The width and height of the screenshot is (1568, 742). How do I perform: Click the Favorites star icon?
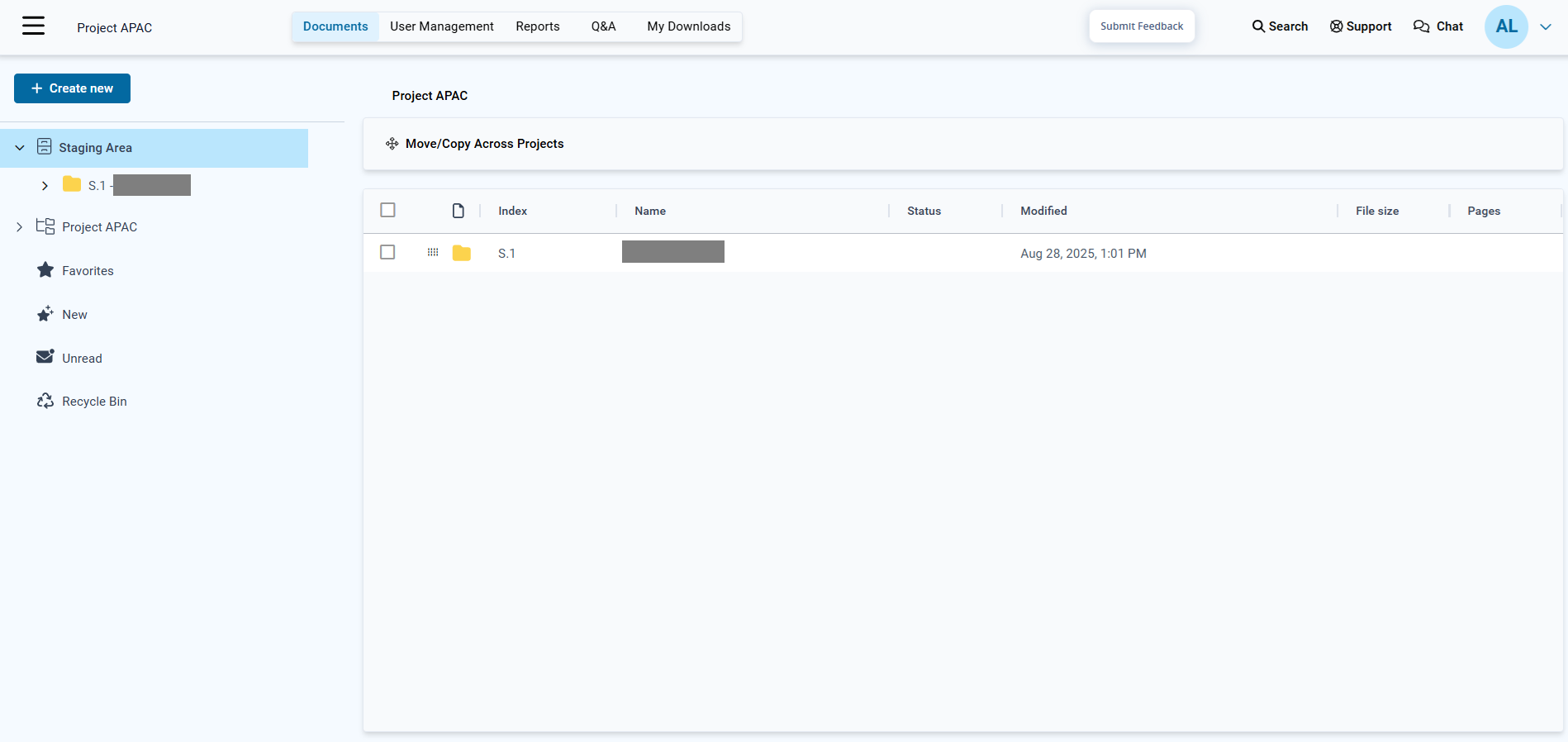[x=45, y=270]
